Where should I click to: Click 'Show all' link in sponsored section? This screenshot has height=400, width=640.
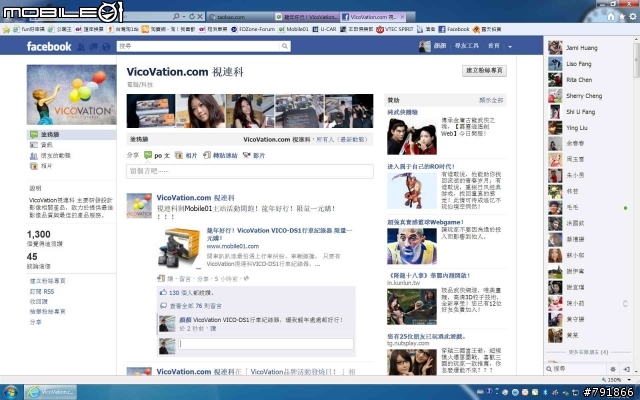tap(491, 100)
